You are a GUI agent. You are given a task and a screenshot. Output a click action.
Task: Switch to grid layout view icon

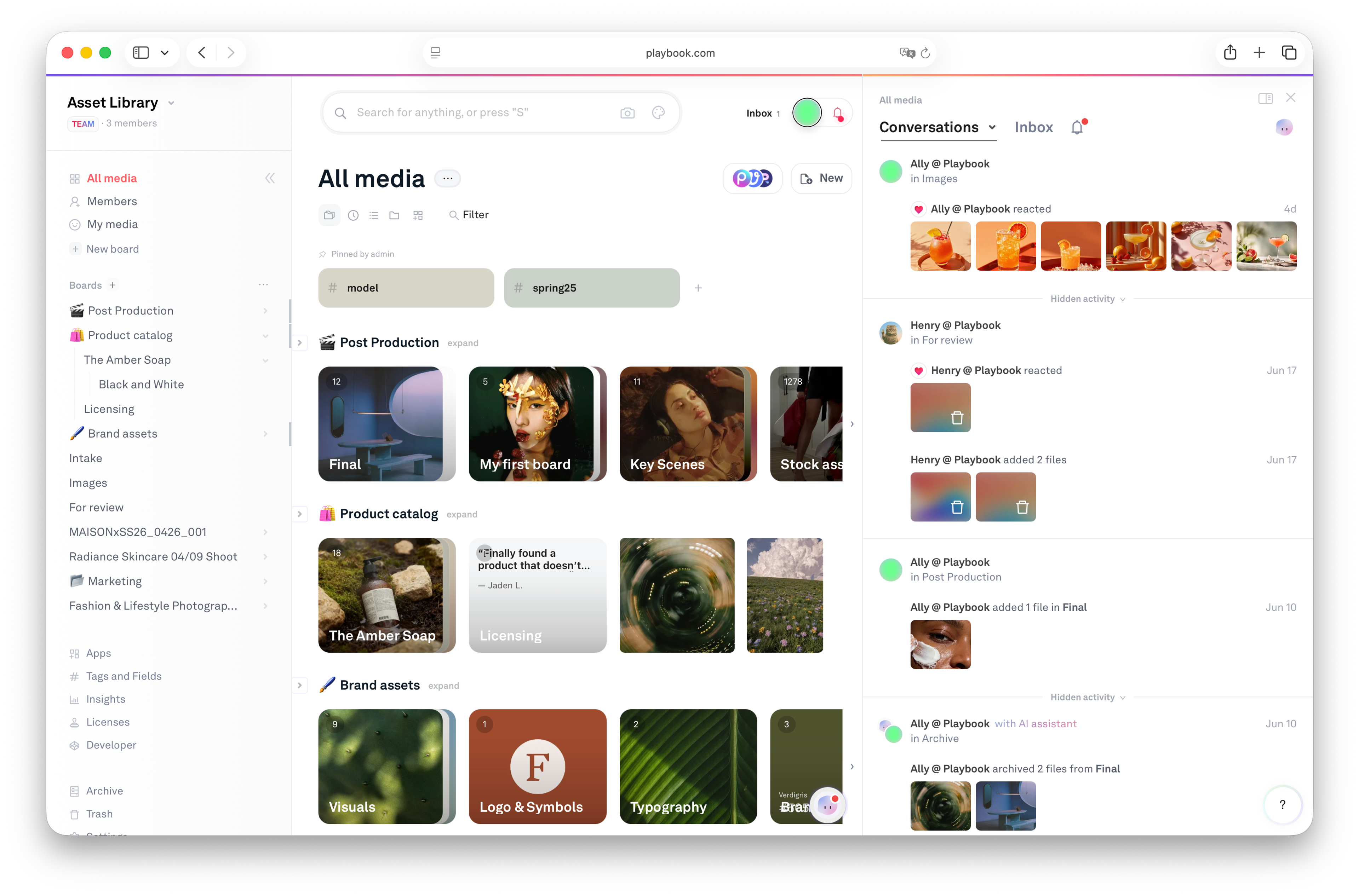click(418, 215)
